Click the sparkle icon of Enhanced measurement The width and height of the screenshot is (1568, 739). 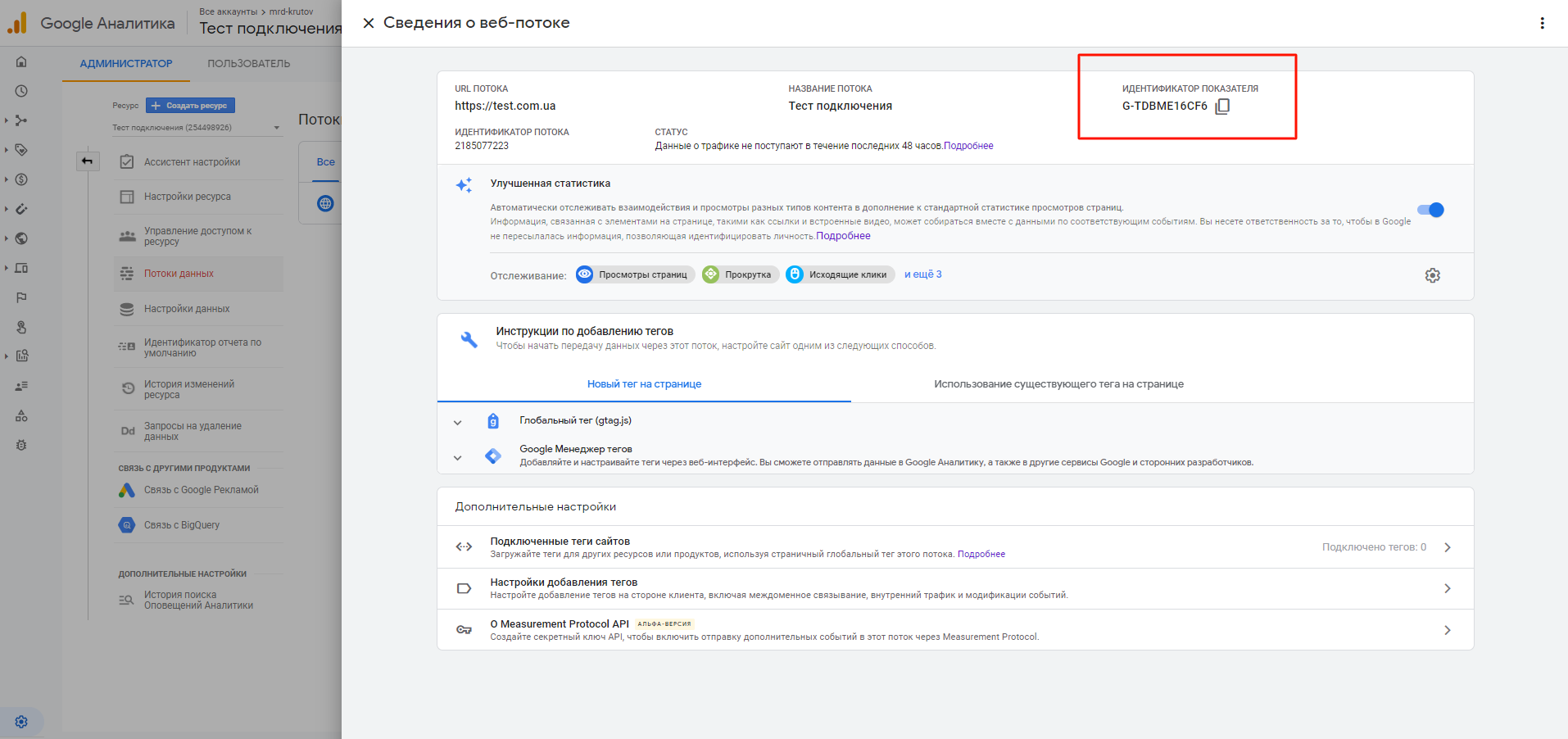464,185
